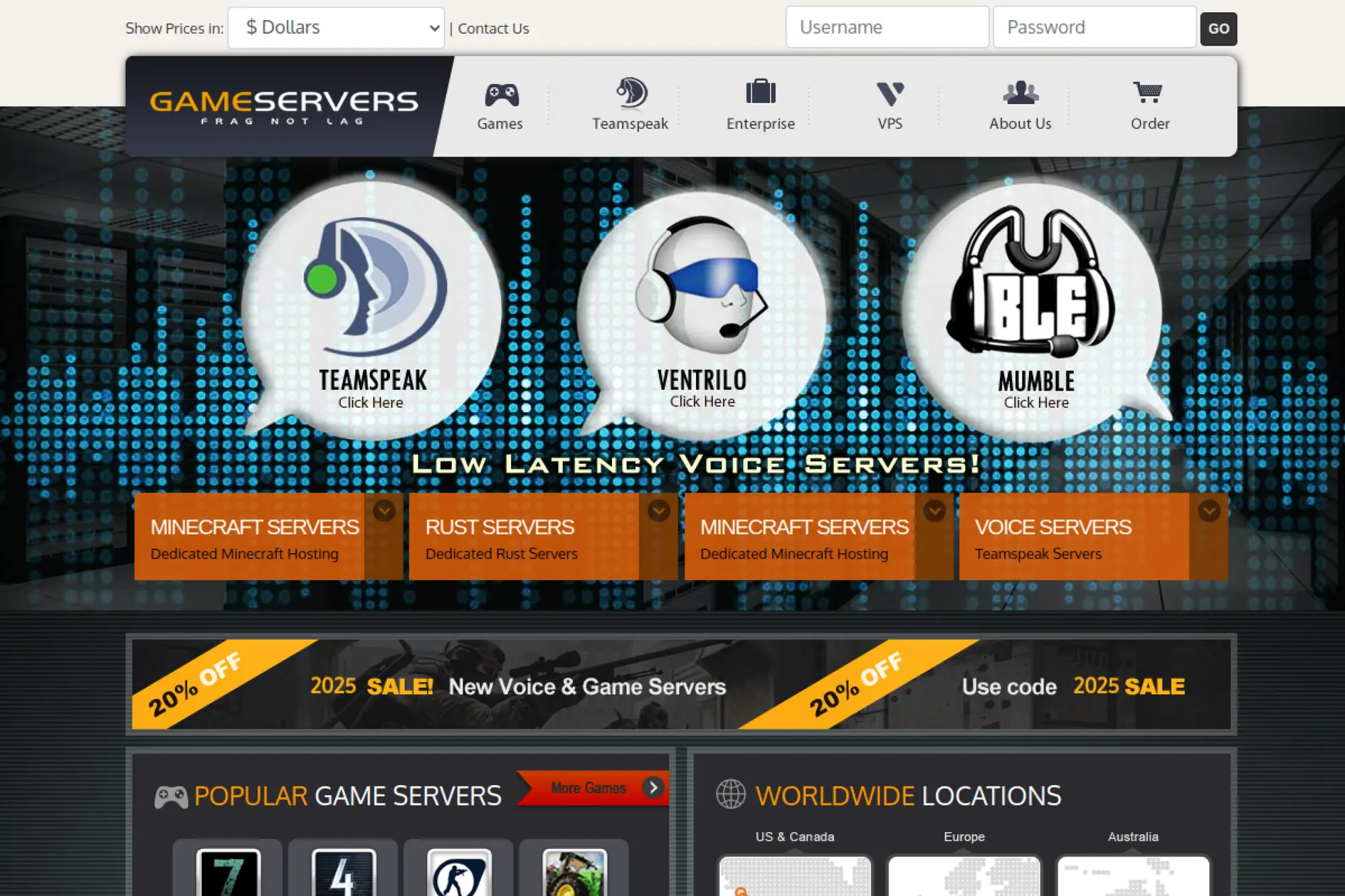
Task: Select the Counter-Strike game thumbnail
Action: coord(459,874)
